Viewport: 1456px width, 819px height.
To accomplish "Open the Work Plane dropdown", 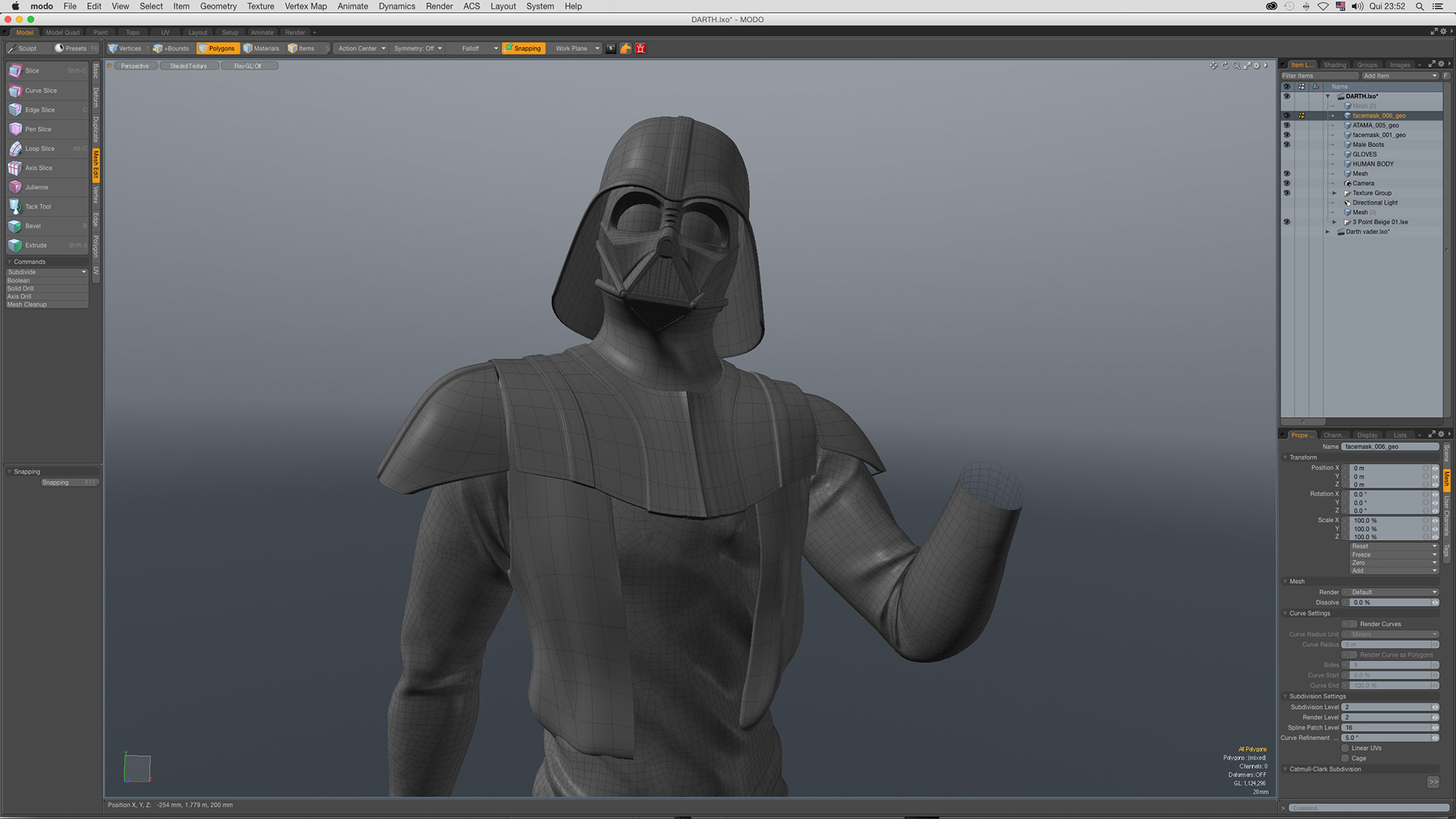I will [576, 49].
